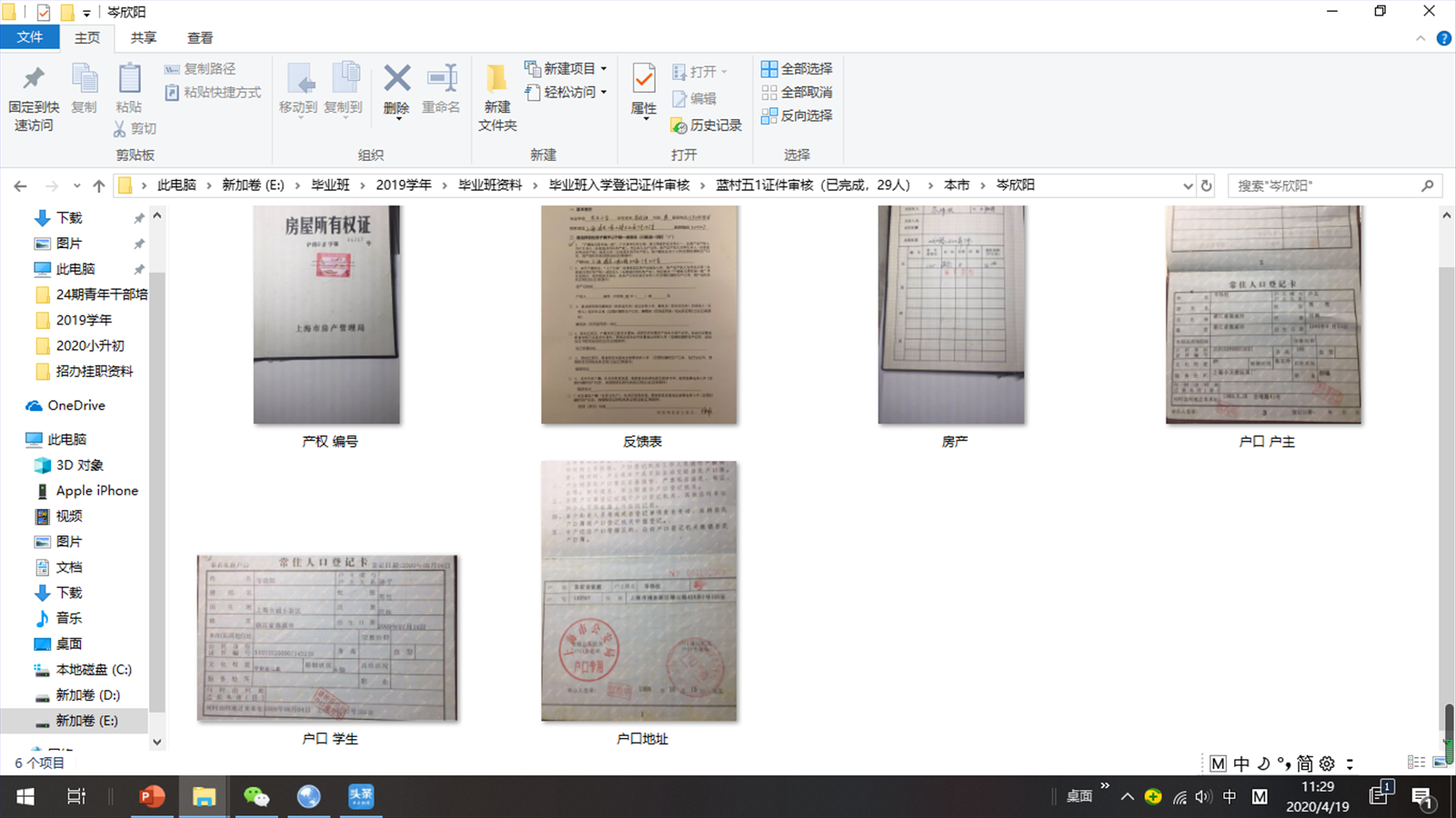Expand the New Item (新建项目) dropdown
1456x818 pixels.
click(604, 69)
